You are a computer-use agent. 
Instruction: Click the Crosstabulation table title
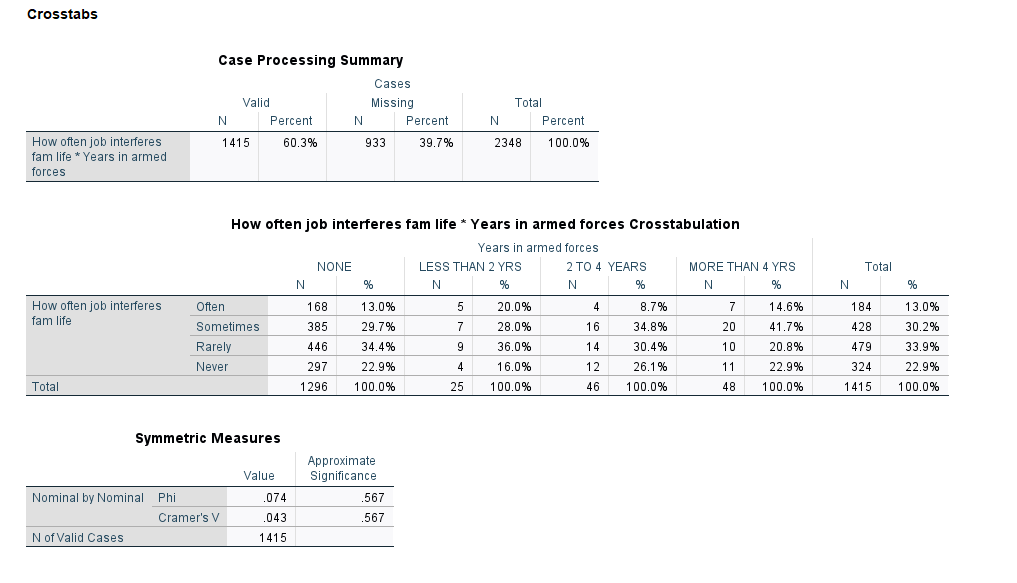[x=485, y=224]
